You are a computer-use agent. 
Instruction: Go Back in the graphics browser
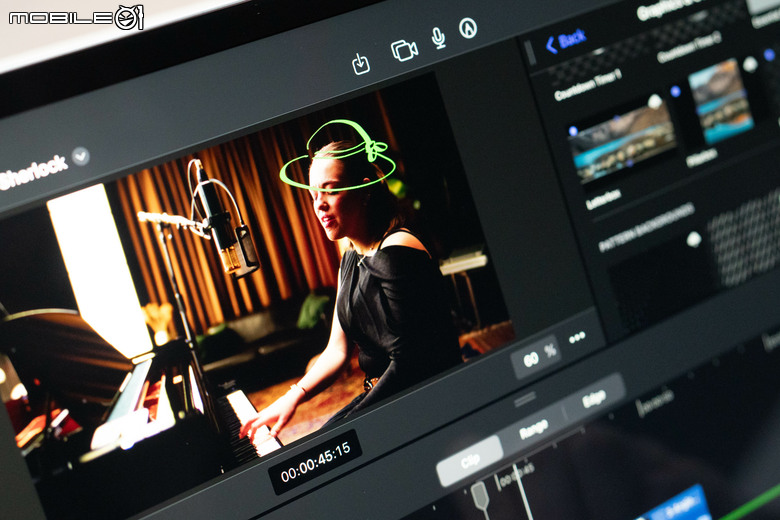566,41
